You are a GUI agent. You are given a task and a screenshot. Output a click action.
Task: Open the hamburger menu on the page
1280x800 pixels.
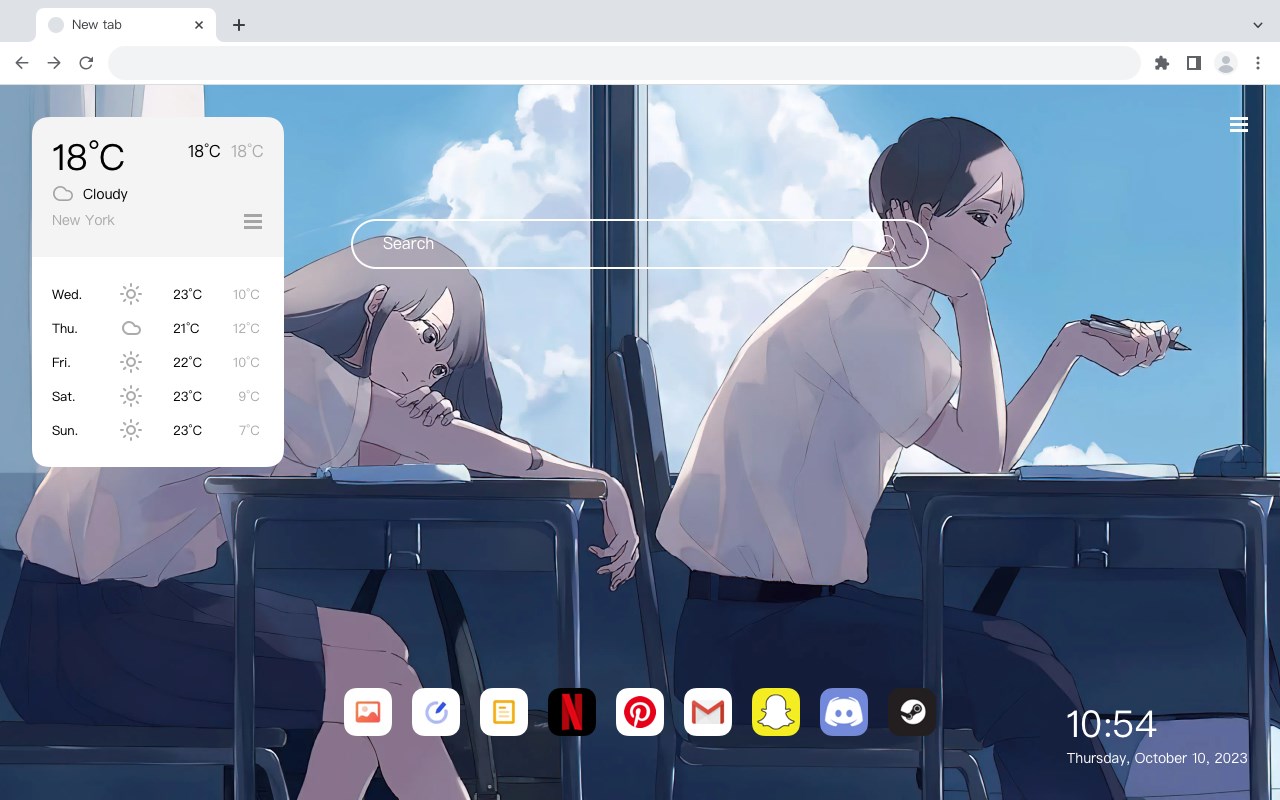tap(1239, 125)
